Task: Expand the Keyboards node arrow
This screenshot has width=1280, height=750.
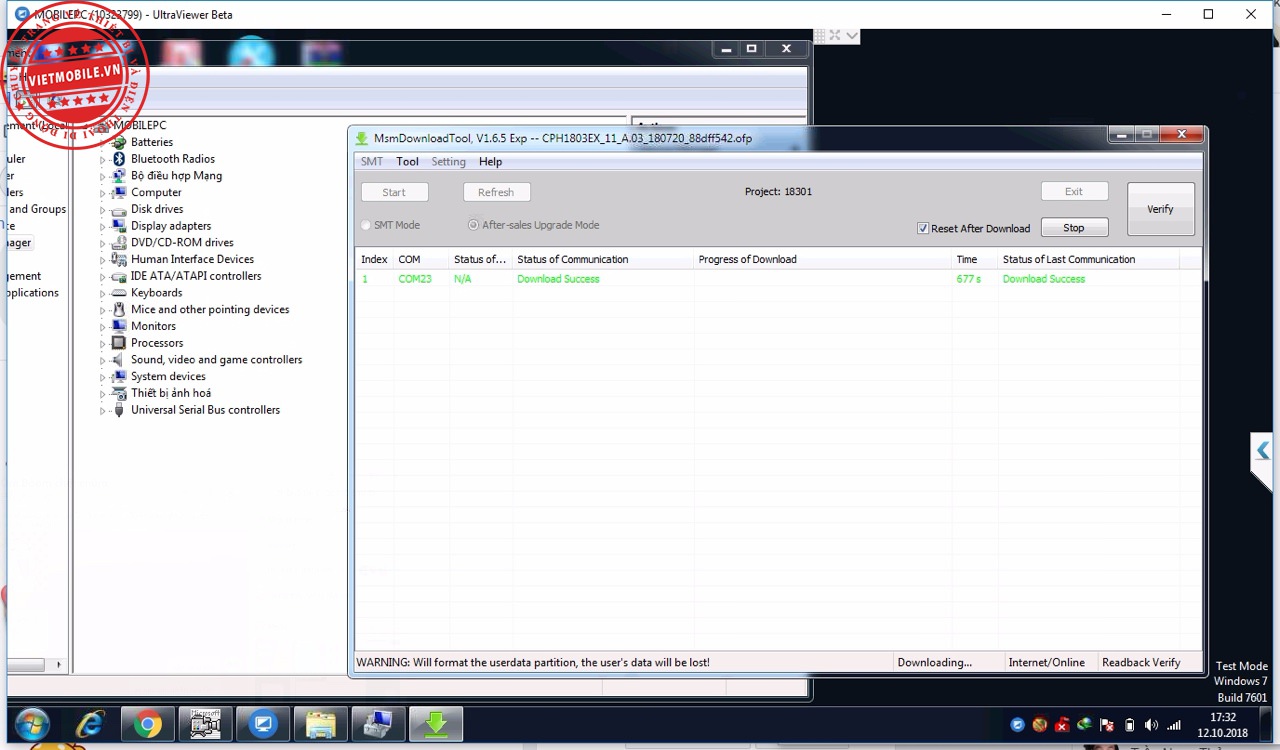Action: click(102, 293)
